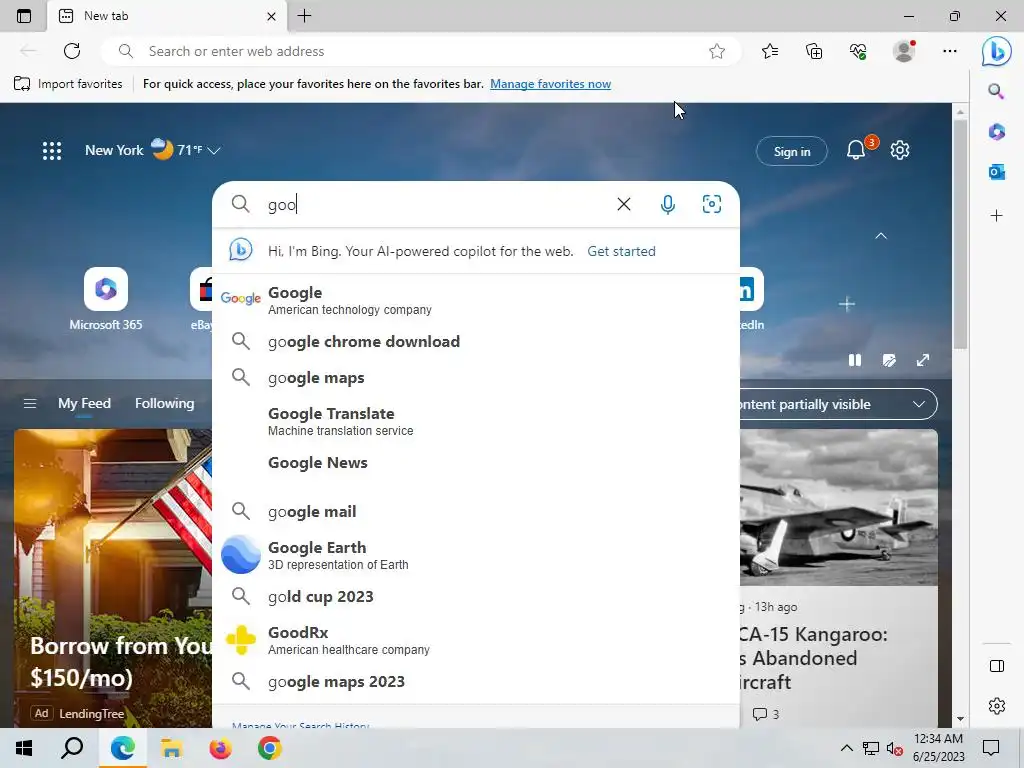Start voice search microphone
The height and width of the screenshot is (768, 1024).
point(667,204)
